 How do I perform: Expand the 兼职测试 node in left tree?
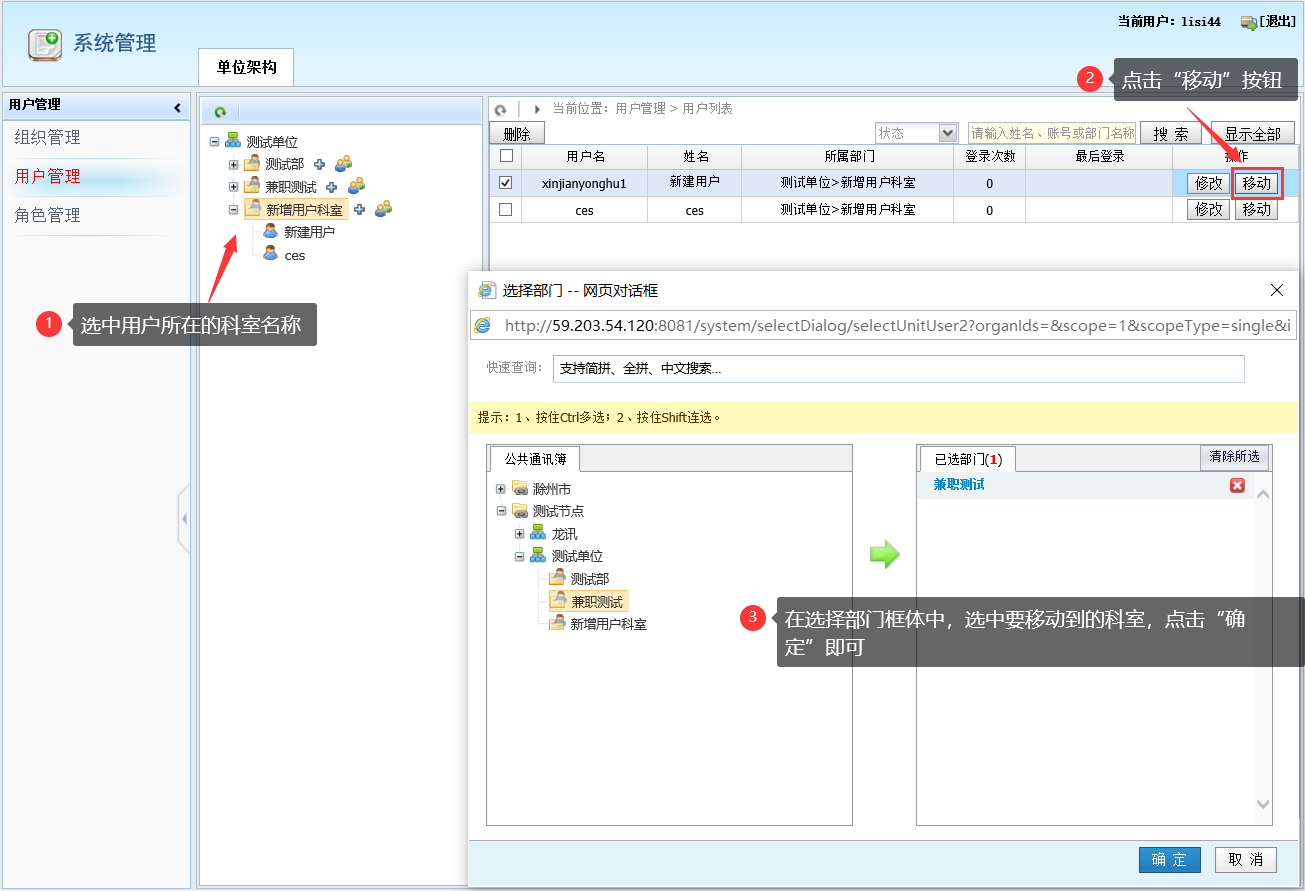coord(234,187)
